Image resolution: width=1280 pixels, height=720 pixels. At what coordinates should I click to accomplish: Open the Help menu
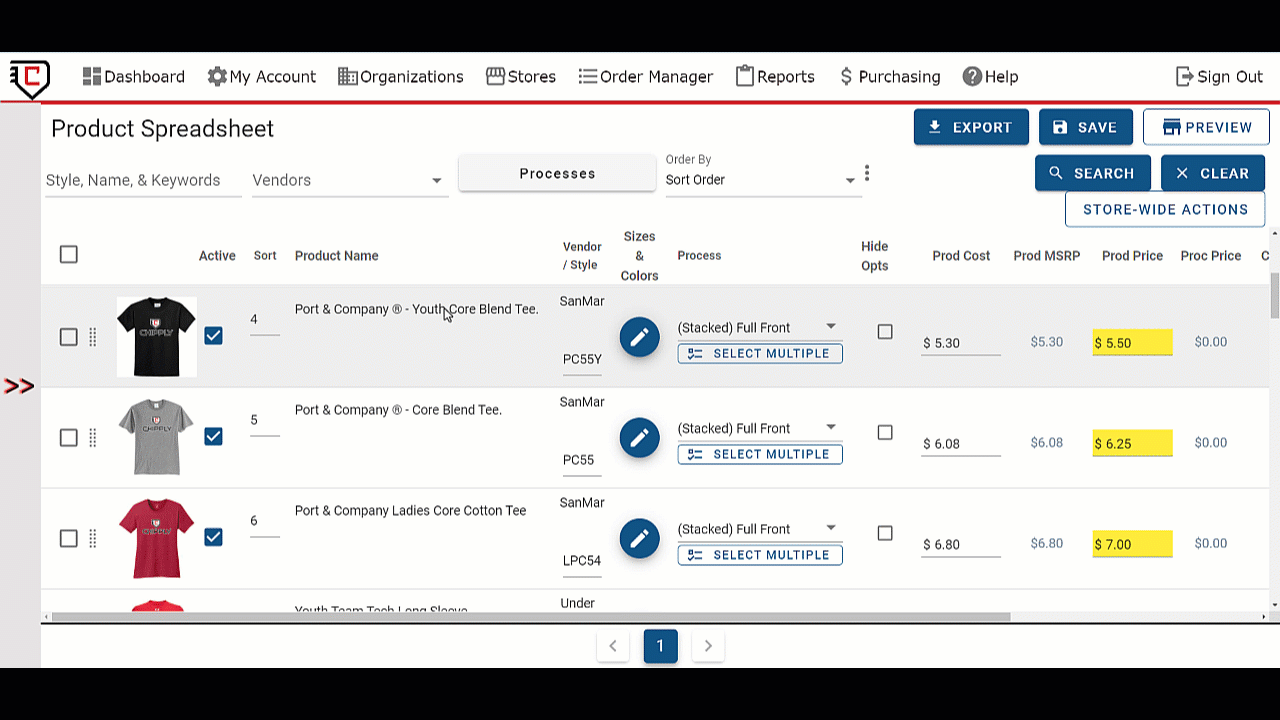click(990, 76)
